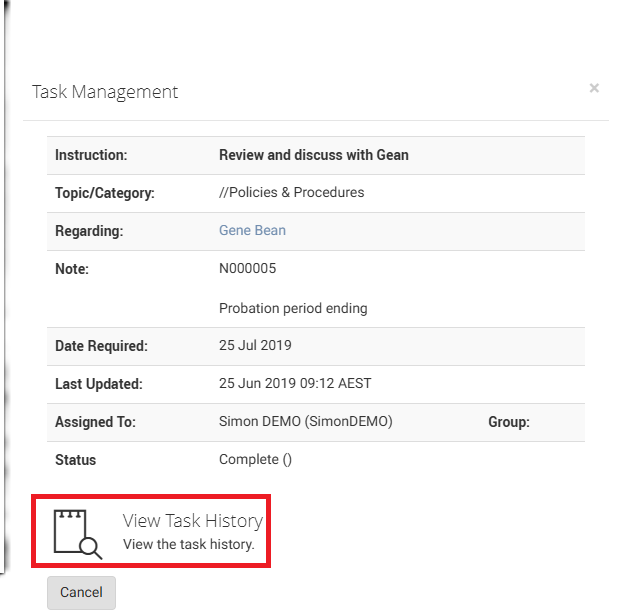Close the Task Management dialog with X

click(x=594, y=89)
